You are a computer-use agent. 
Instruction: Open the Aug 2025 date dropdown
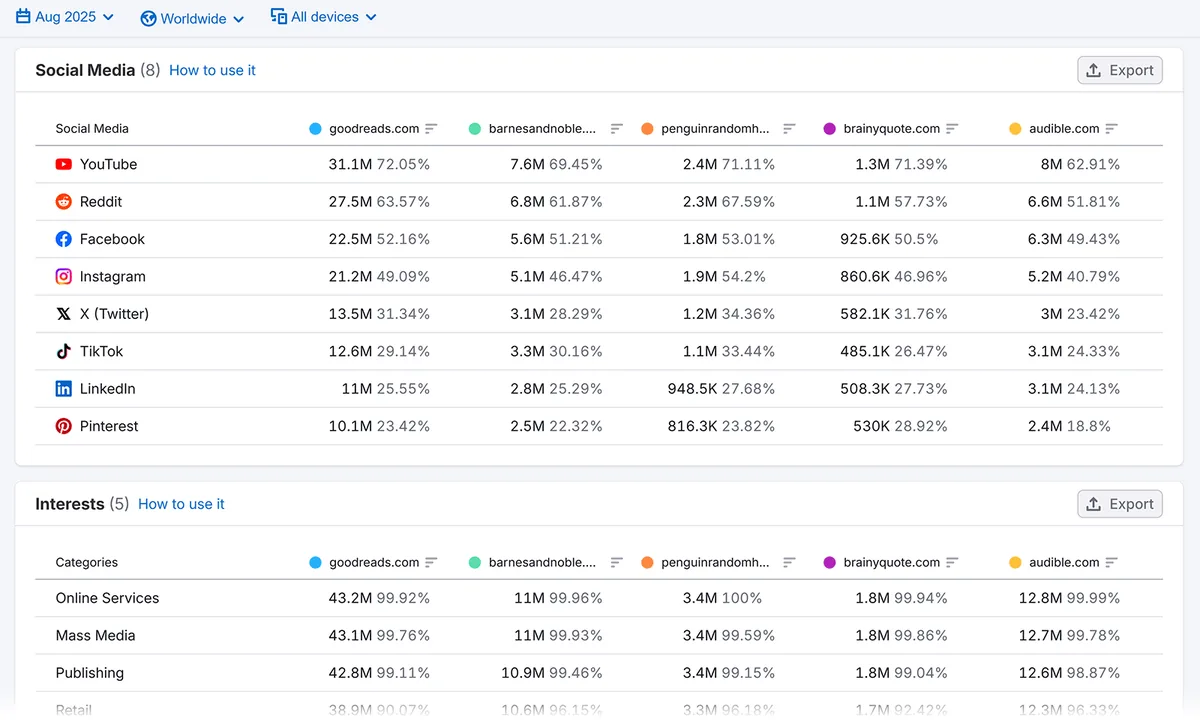click(65, 17)
